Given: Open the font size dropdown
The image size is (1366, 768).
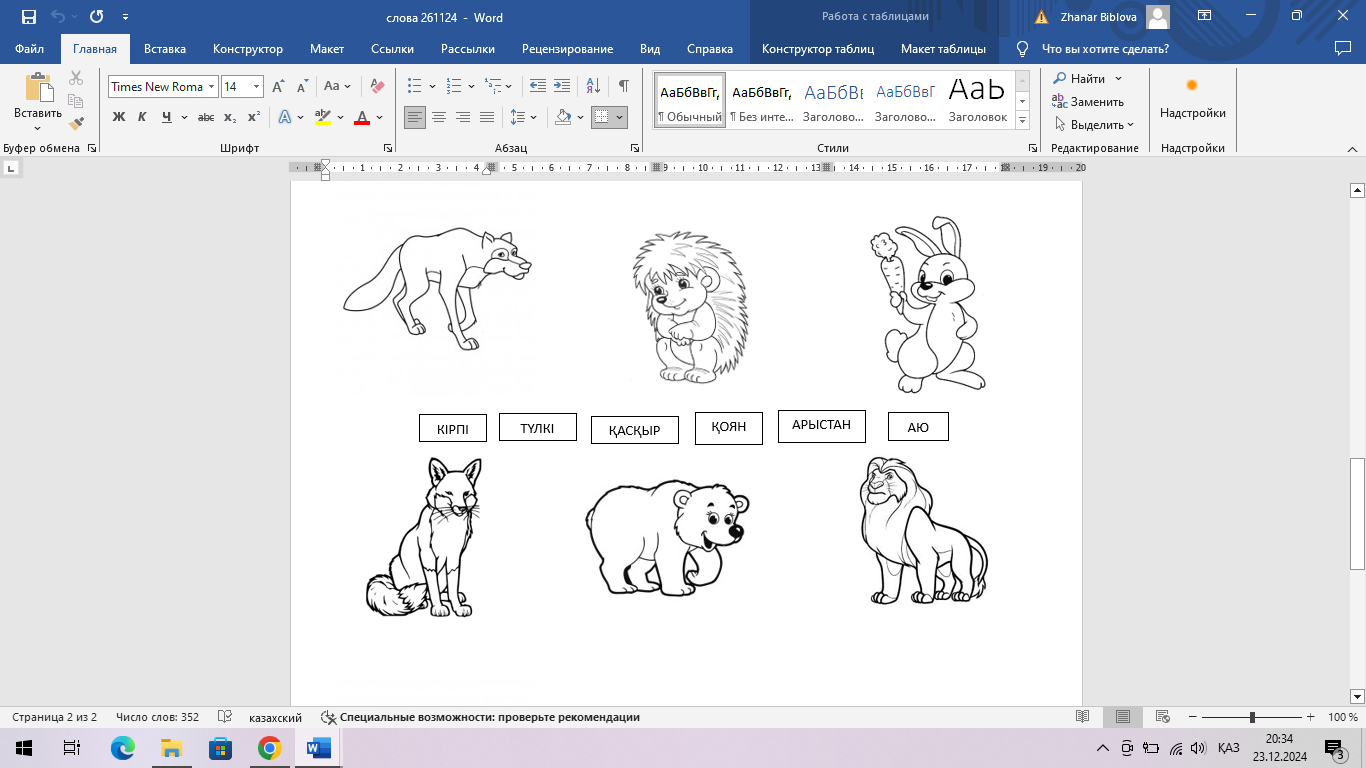Looking at the screenshot, I should (x=256, y=87).
